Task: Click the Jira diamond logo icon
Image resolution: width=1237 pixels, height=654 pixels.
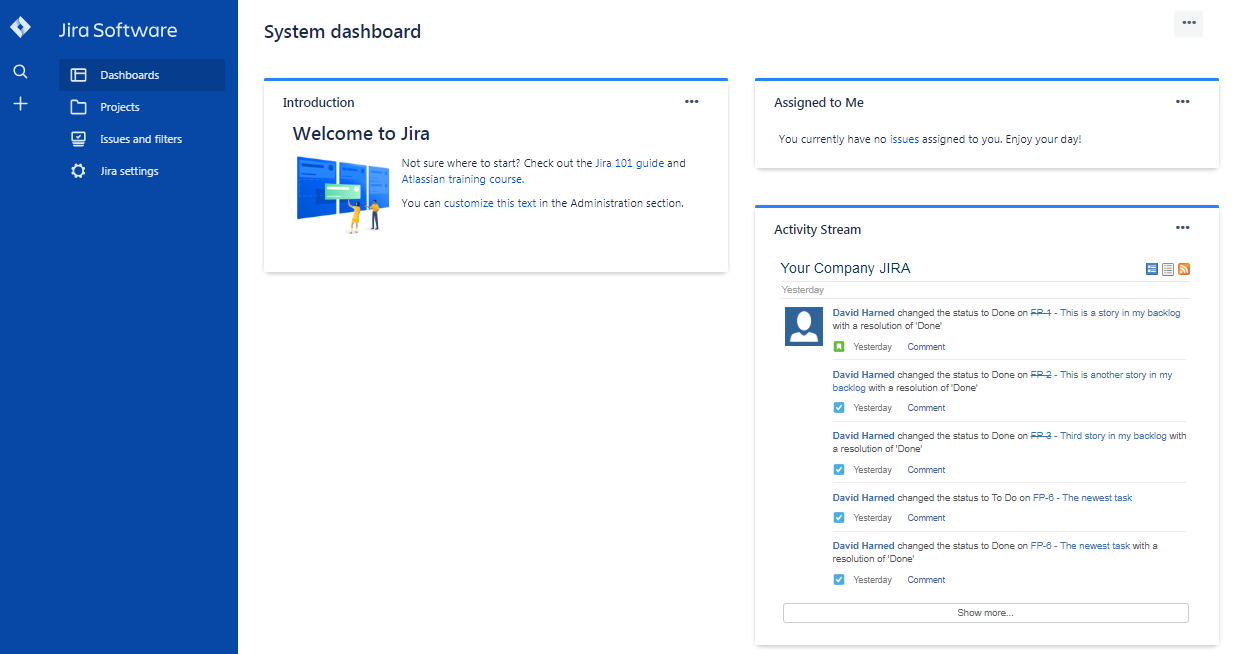Action: coord(20,28)
